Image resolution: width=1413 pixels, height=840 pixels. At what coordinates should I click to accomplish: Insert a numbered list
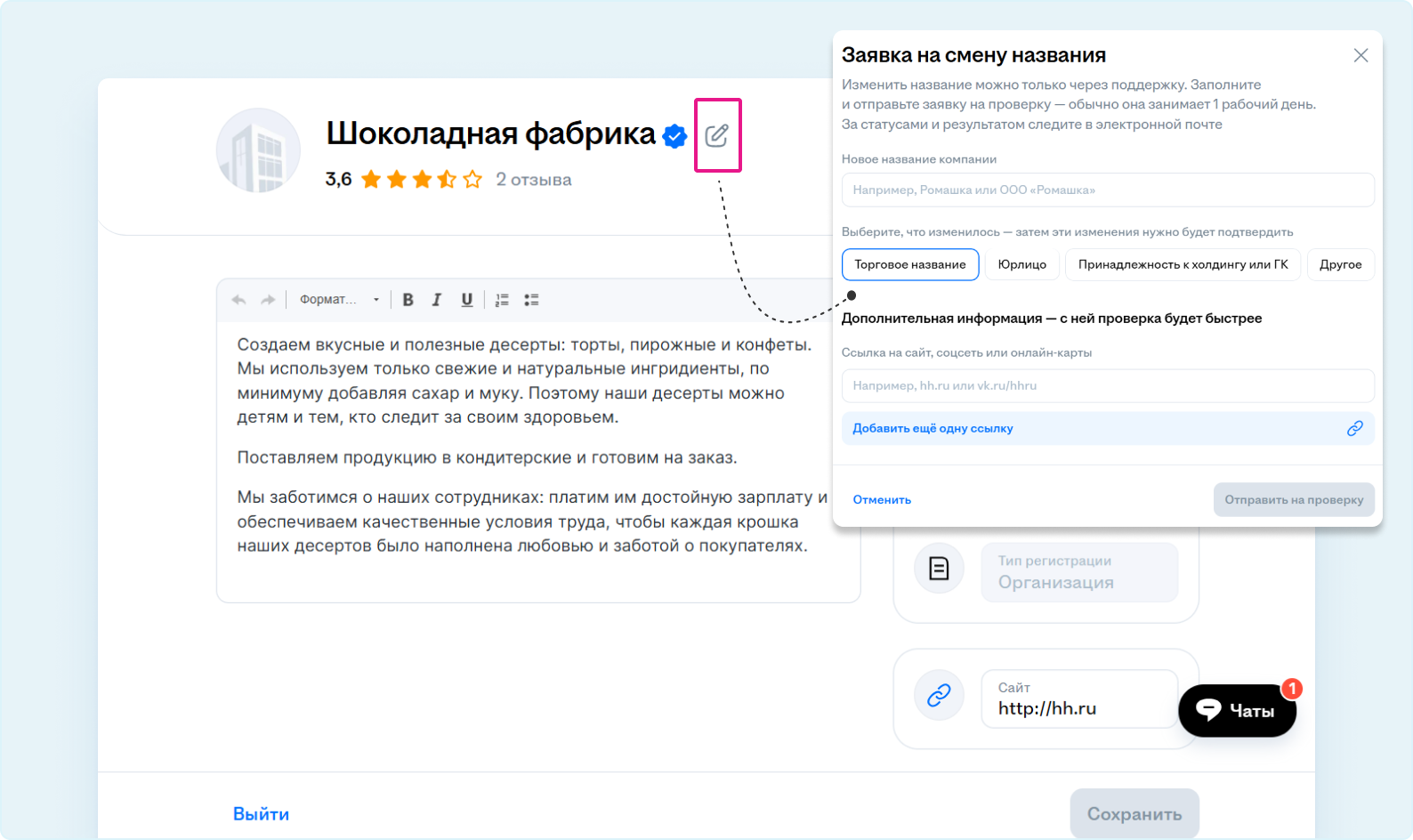coord(502,300)
